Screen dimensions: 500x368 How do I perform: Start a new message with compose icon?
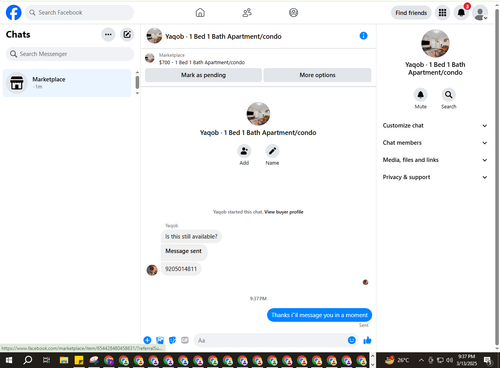tap(127, 34)
